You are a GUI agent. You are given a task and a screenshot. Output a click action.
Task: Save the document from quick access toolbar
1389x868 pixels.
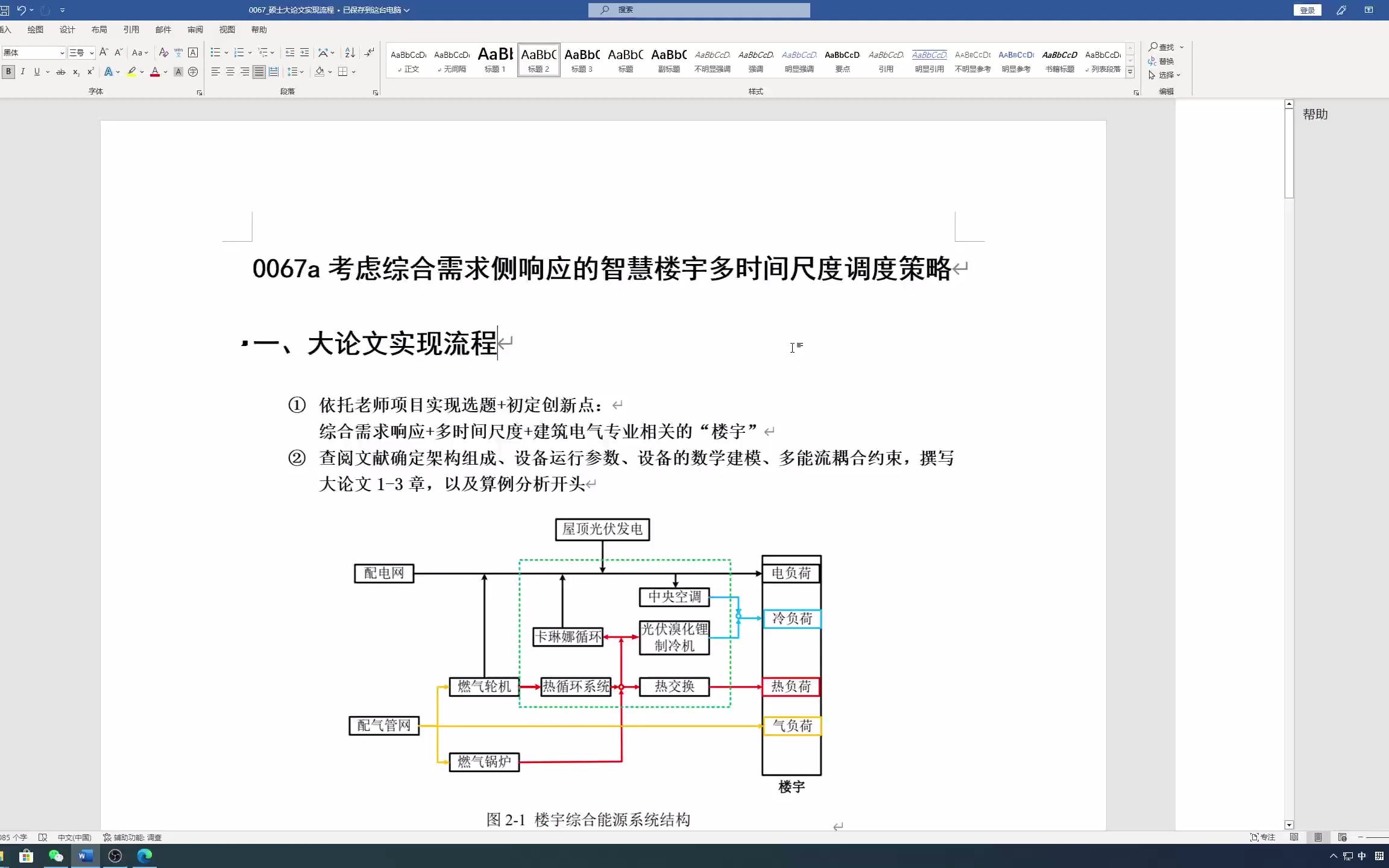pos(4,10)
